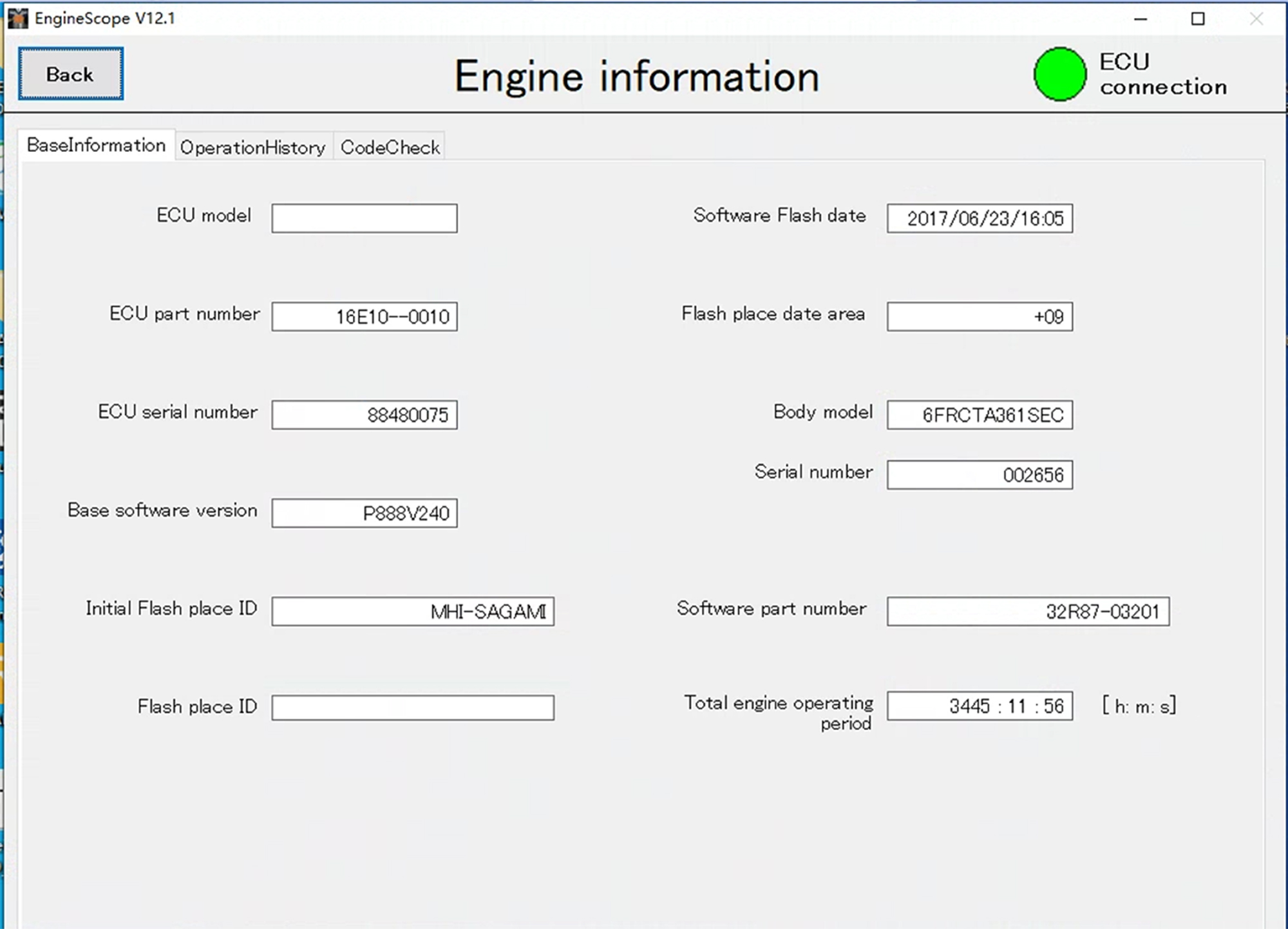The height and width of the screenshot is (929, 1288).
Task: Minimize the EngineScope window
Action: 1140,19
